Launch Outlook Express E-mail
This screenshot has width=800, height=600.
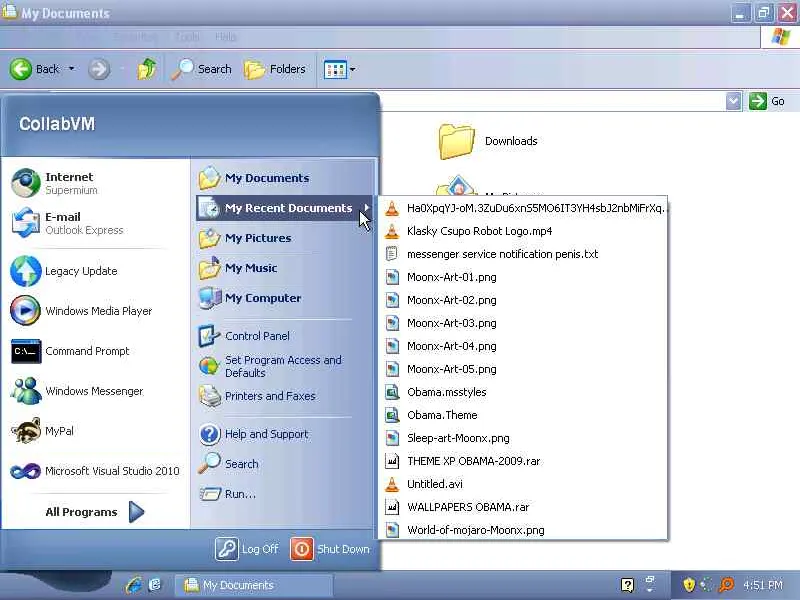pos(95,223)
